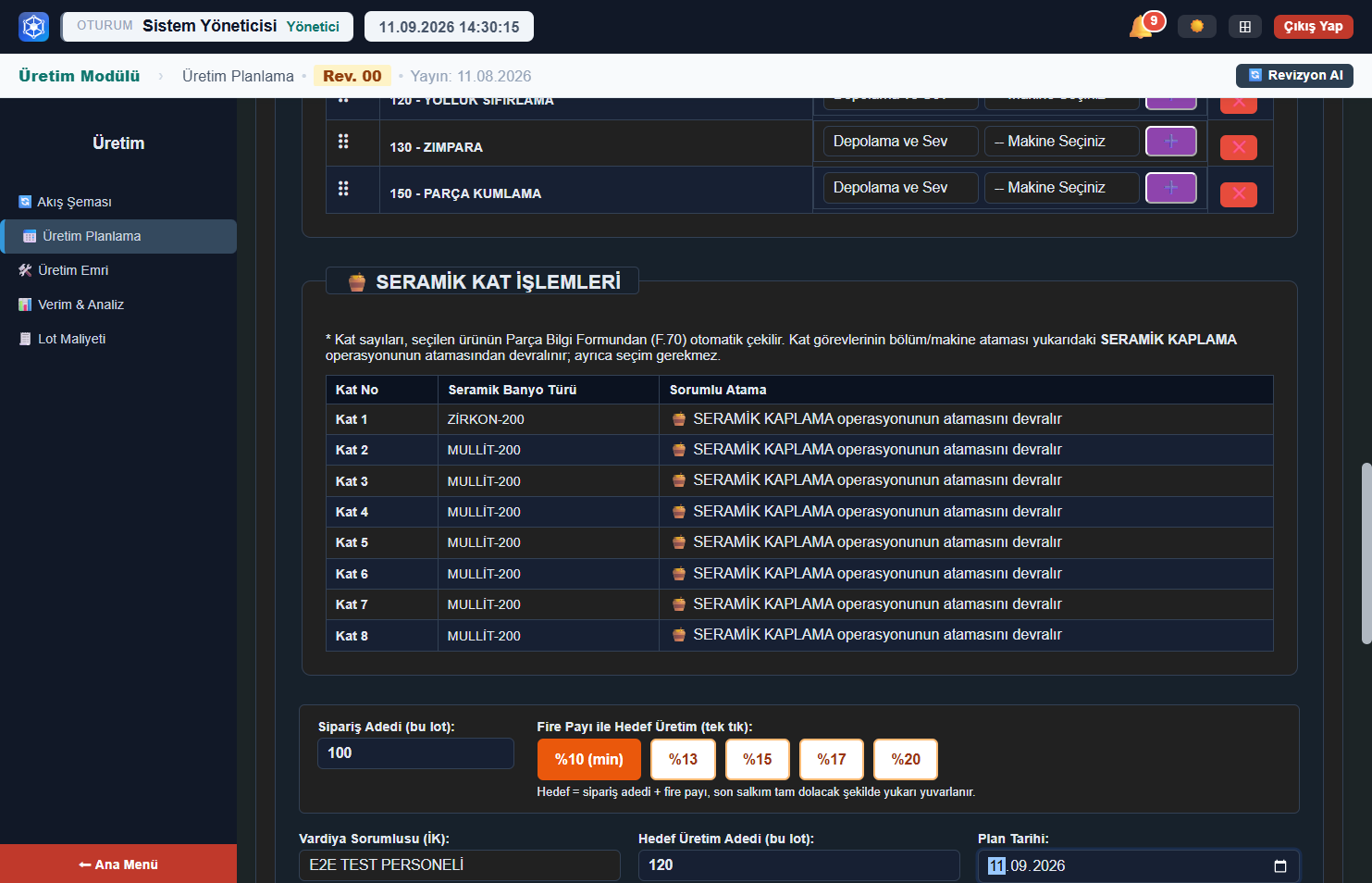
Task: Delete the 150 - PARÇA KUMLAMA row
Action: (x=1239, y=193)
